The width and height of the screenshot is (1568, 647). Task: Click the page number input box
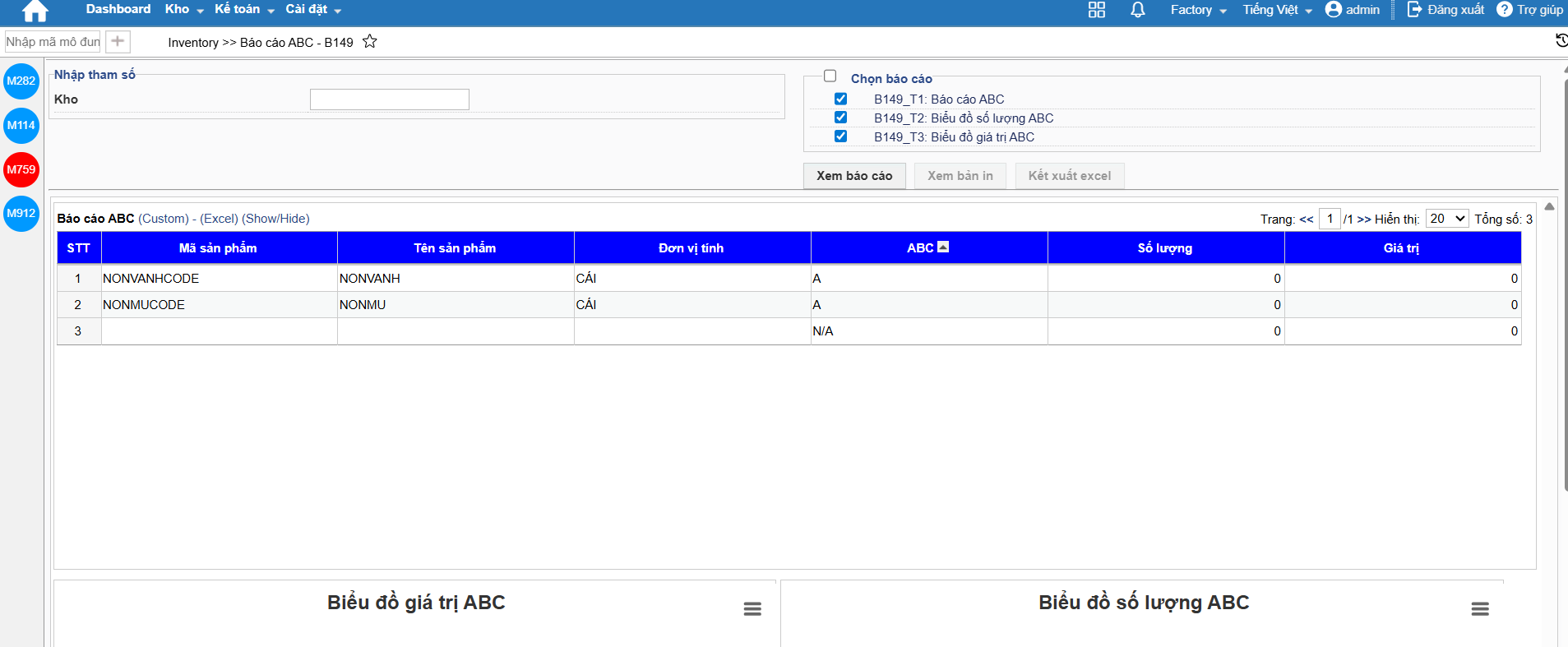(x=1330, y=219)
